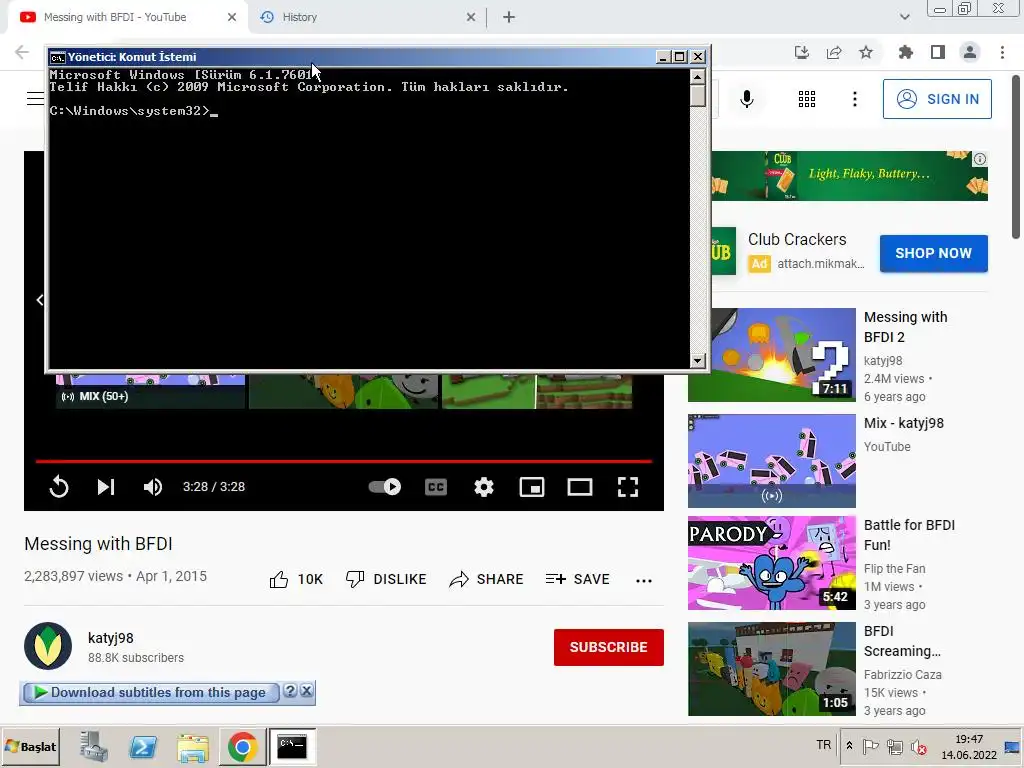The image size is (1024, 768).
Task: Click the browser back arrow
Action: coord(22,52)
